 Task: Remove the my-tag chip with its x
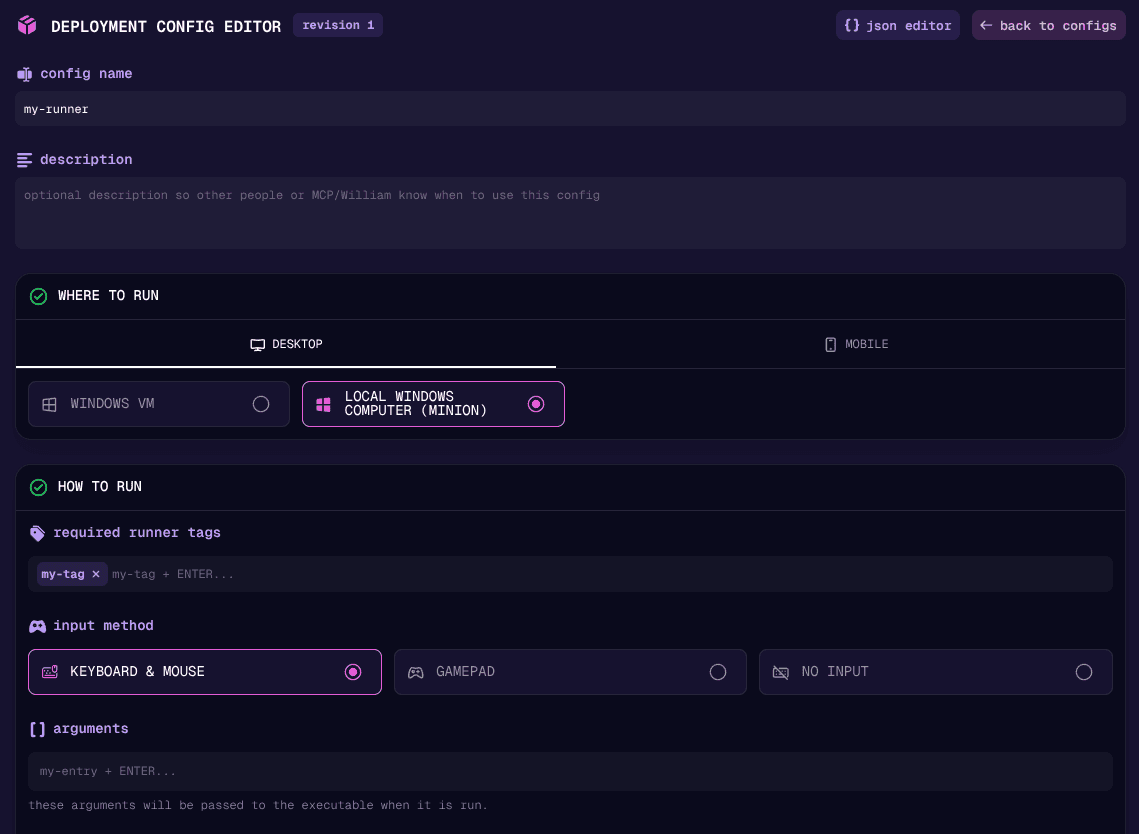tap(96, 574)
